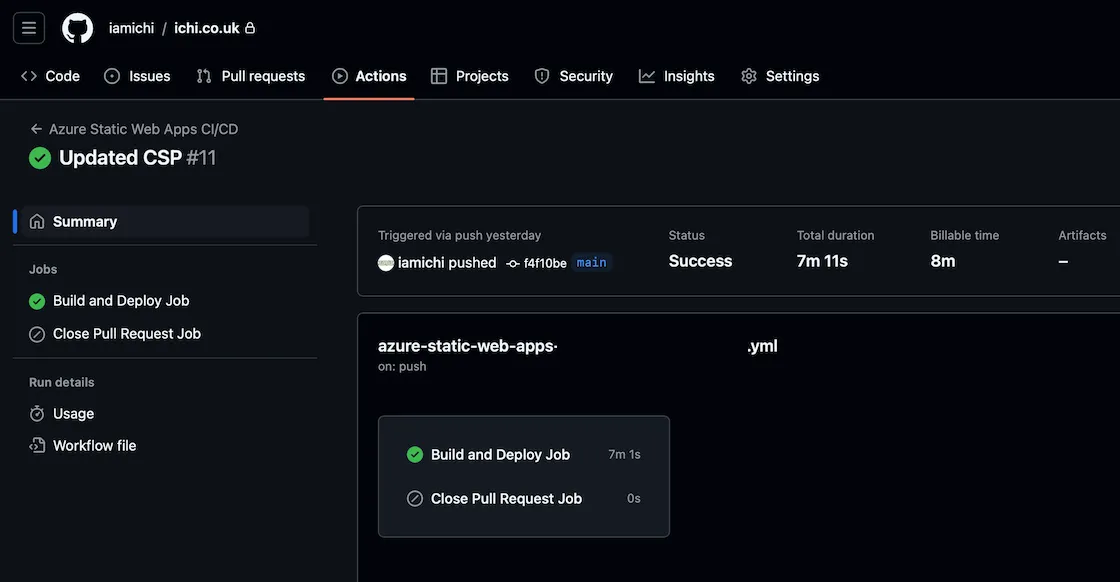Click the green success check beside Updated CSP
This screenshot has height=582, width=1120.
coord(40,158)
